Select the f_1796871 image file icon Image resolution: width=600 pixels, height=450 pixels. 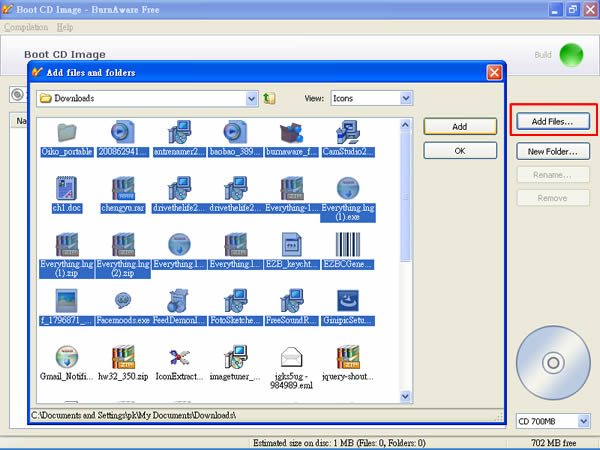tap(67, 301)
